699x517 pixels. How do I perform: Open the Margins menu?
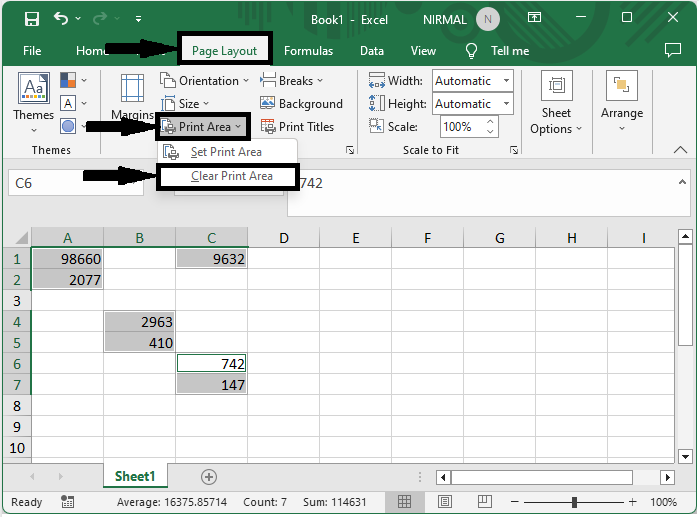click(x=132, y=97)
